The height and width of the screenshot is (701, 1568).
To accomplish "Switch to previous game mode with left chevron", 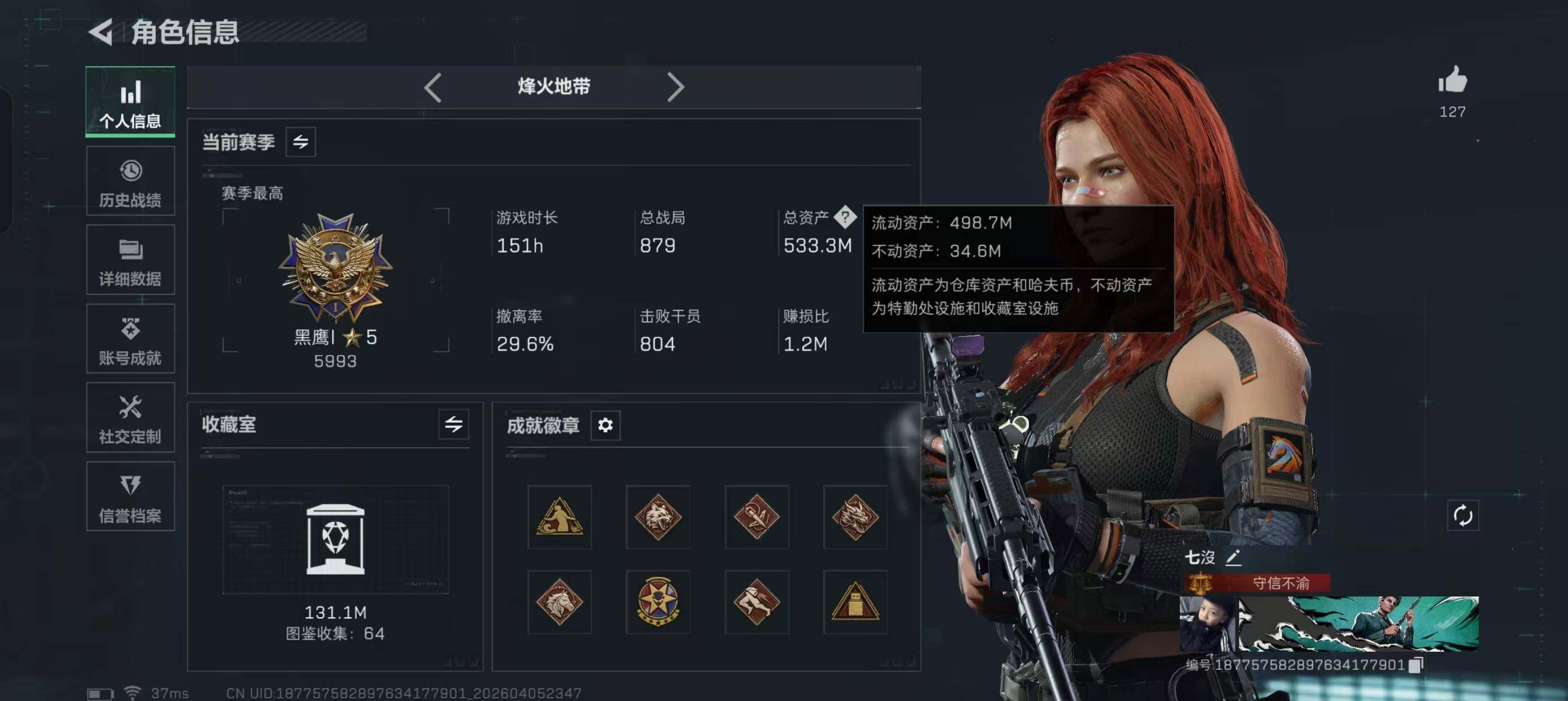I will 433,88.
